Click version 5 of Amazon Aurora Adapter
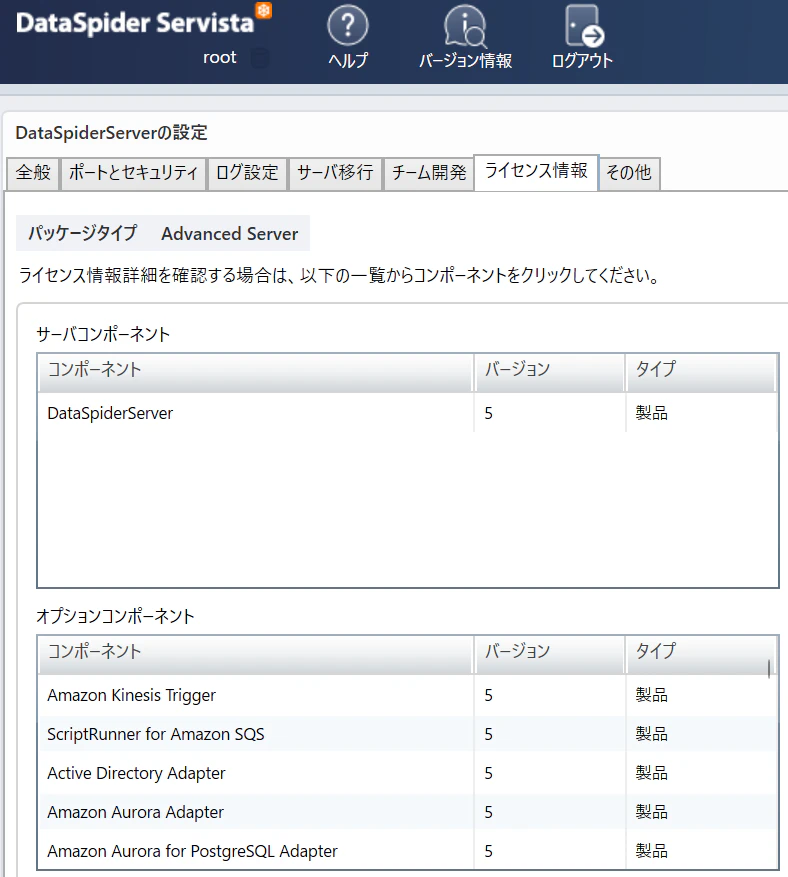 [488, 812]
